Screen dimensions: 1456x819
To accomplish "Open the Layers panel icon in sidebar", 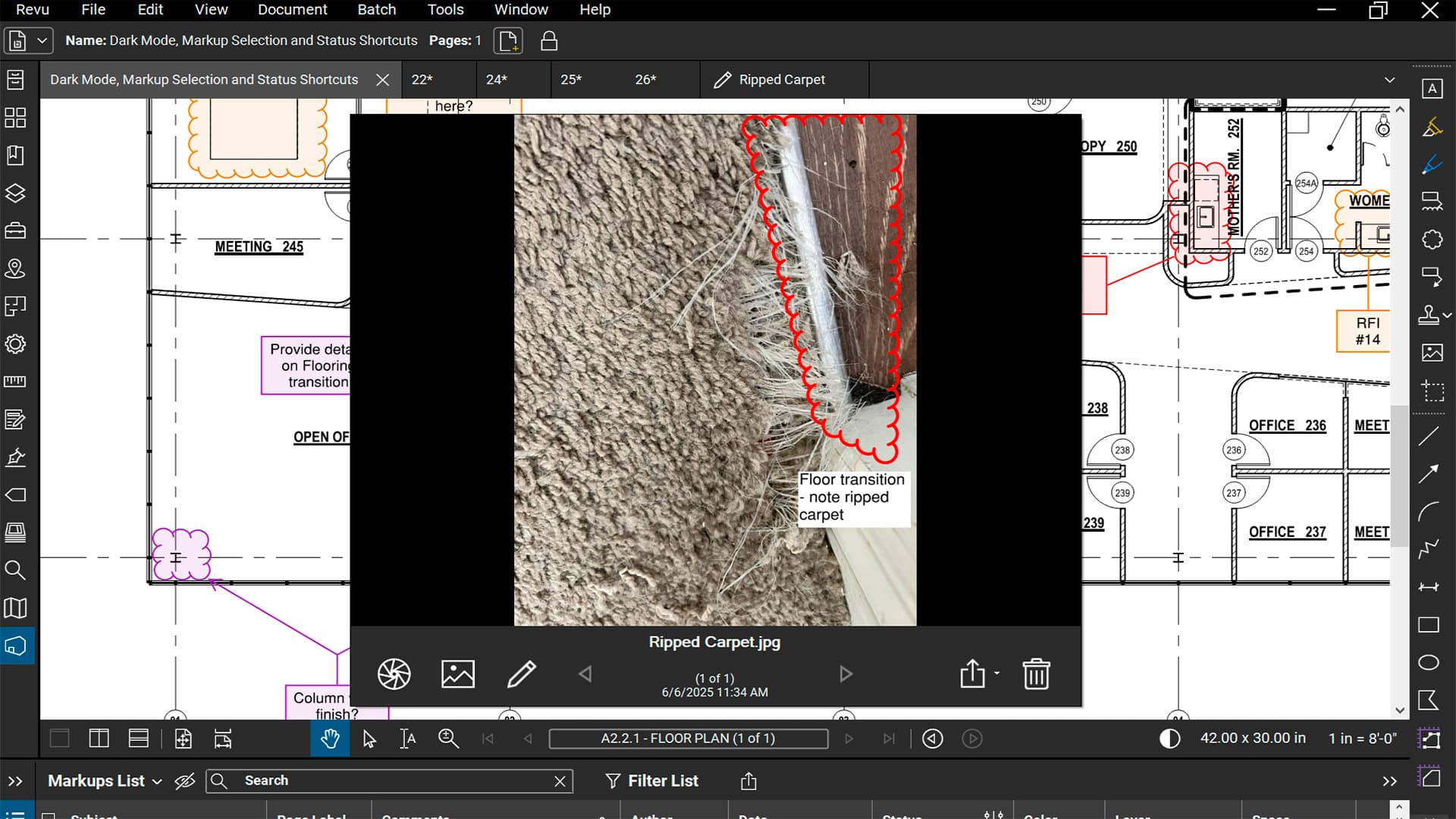I will pyautogui.click(x=15, y=193).
